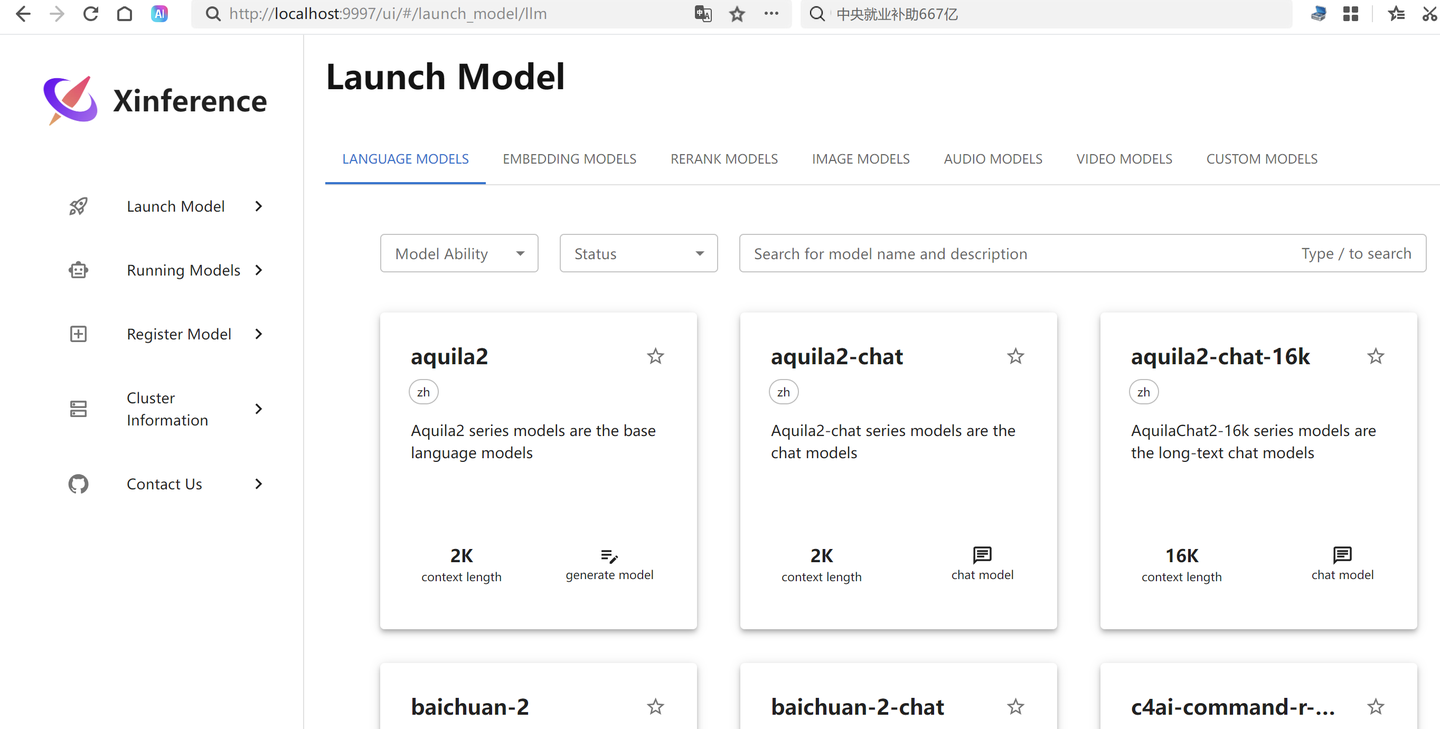Click the browser translate page icon

(703, 14)
